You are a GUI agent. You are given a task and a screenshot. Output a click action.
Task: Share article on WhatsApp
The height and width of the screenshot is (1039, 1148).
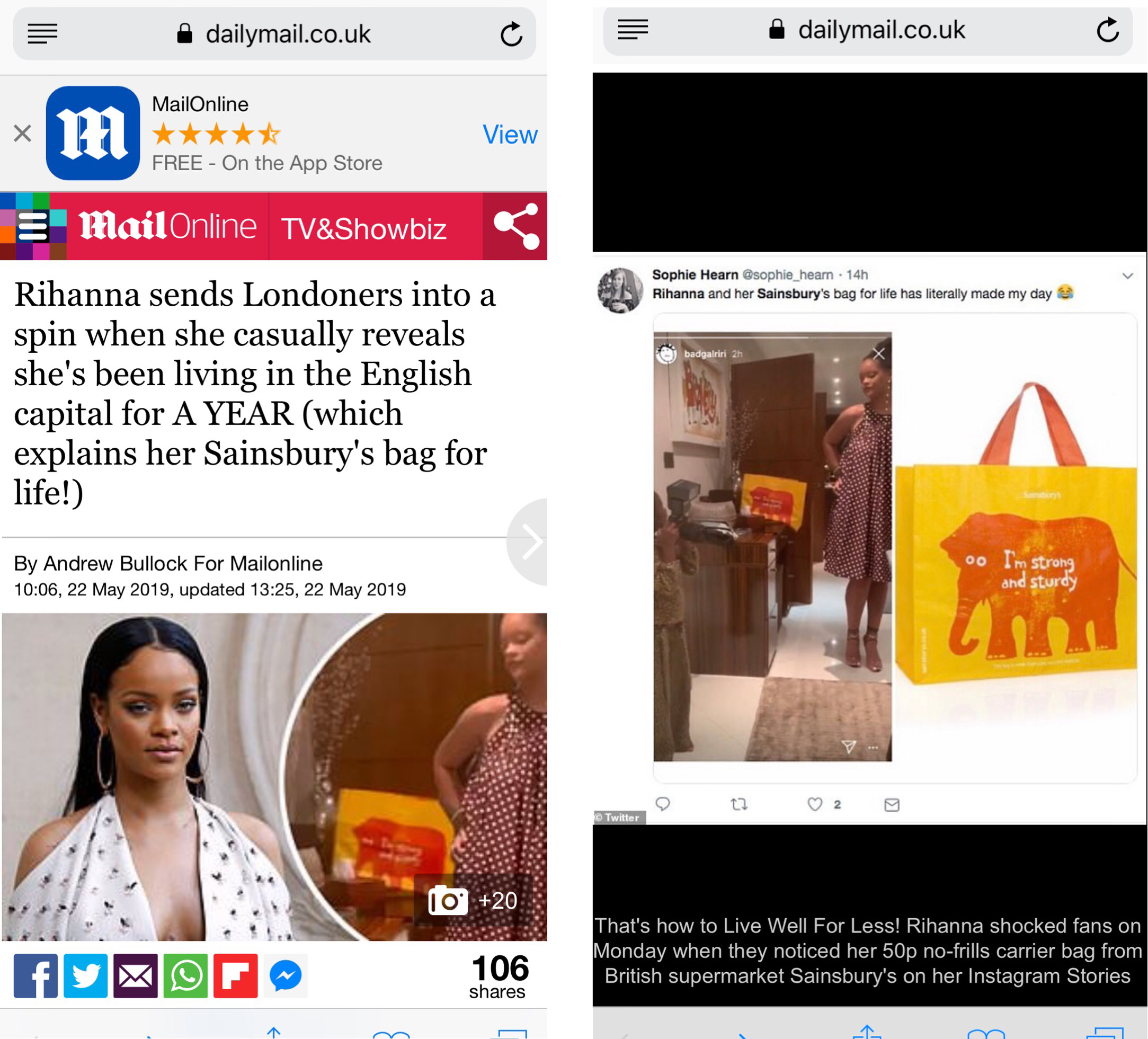(x=185, y=975)
